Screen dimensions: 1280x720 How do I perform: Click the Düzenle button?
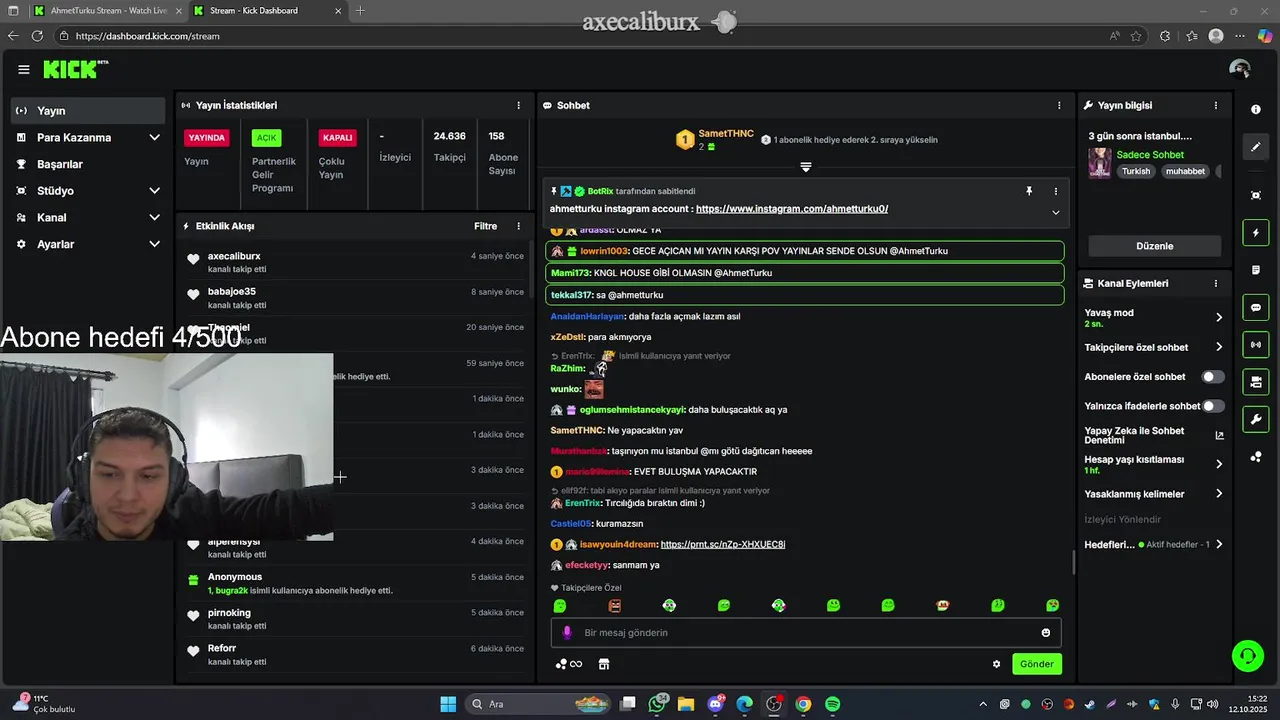[1155, 246]
